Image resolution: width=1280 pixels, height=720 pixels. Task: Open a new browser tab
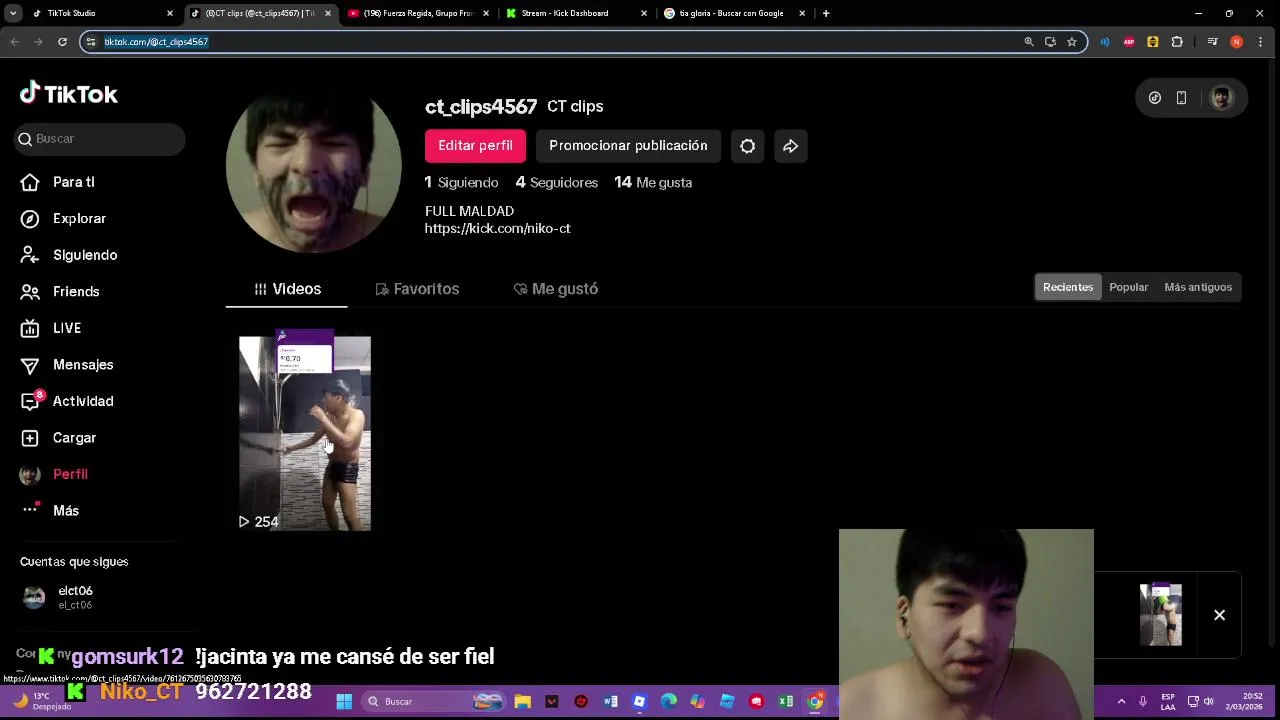click(x=826, y=13)
